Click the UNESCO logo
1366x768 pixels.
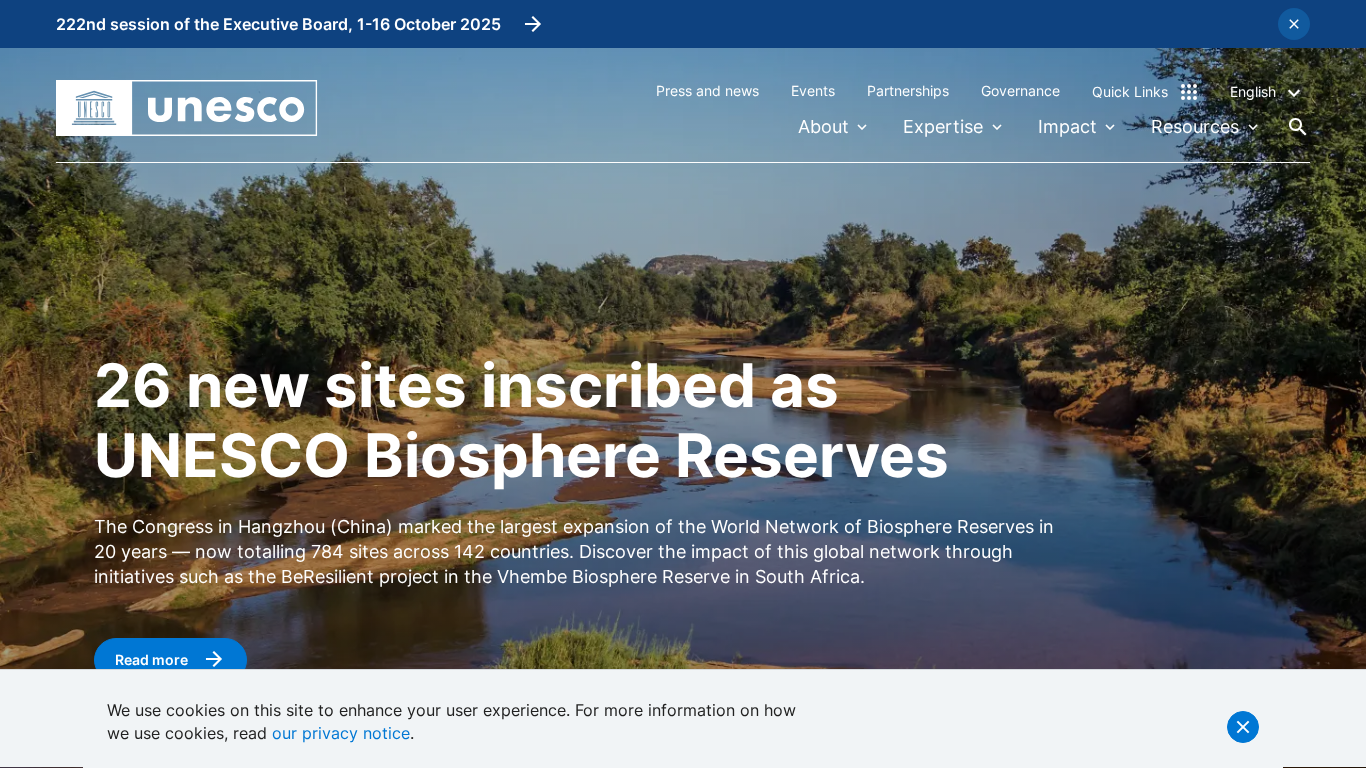pos(186,108)
